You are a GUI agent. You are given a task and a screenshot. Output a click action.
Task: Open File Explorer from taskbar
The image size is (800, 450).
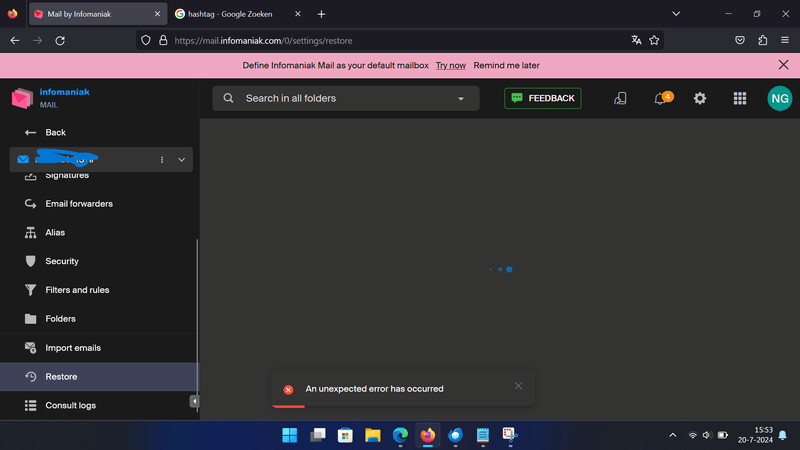pyautogui.click(x=372, y=435)
